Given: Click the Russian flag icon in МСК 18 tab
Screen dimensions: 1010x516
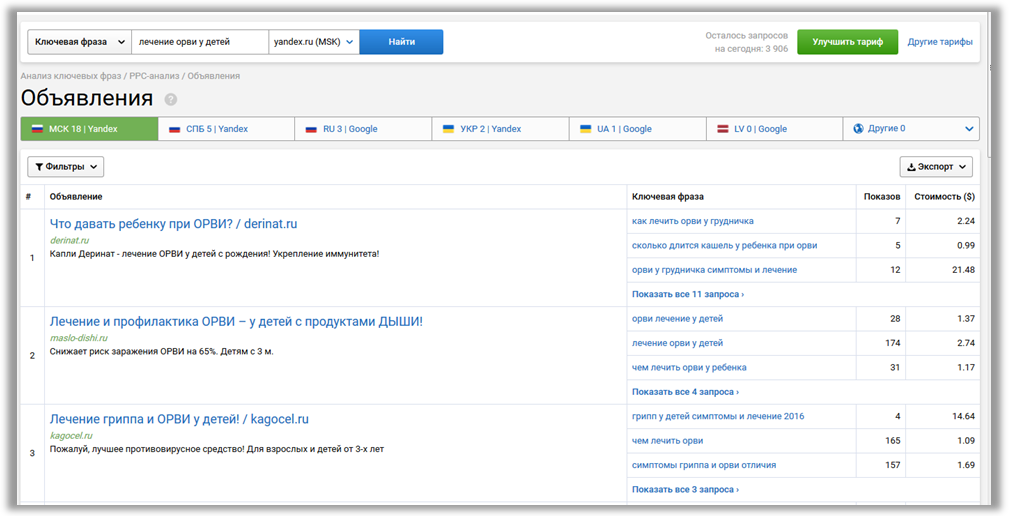Looking at the screenshot, I should point(37,129).
